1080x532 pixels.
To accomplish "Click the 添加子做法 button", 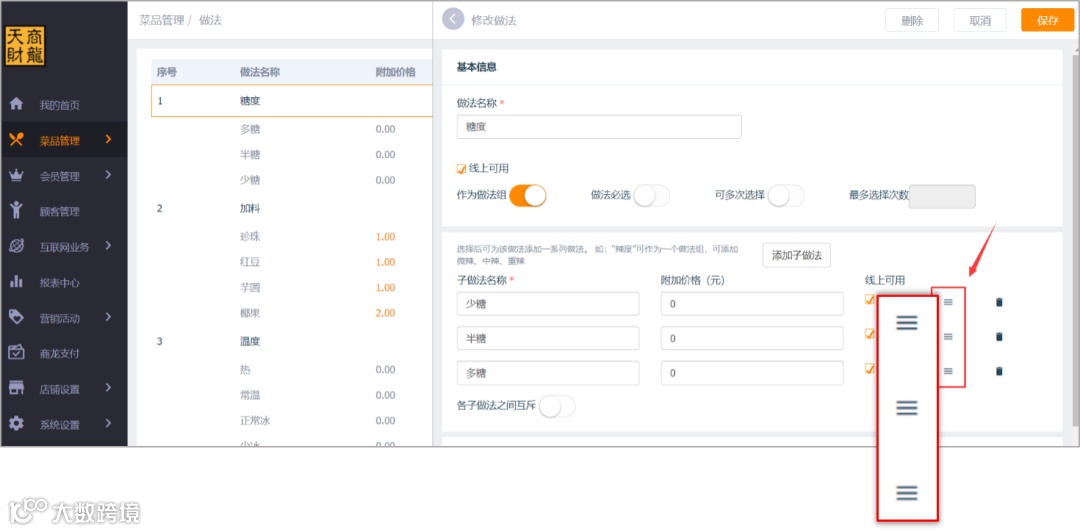I will click(796, 255).
